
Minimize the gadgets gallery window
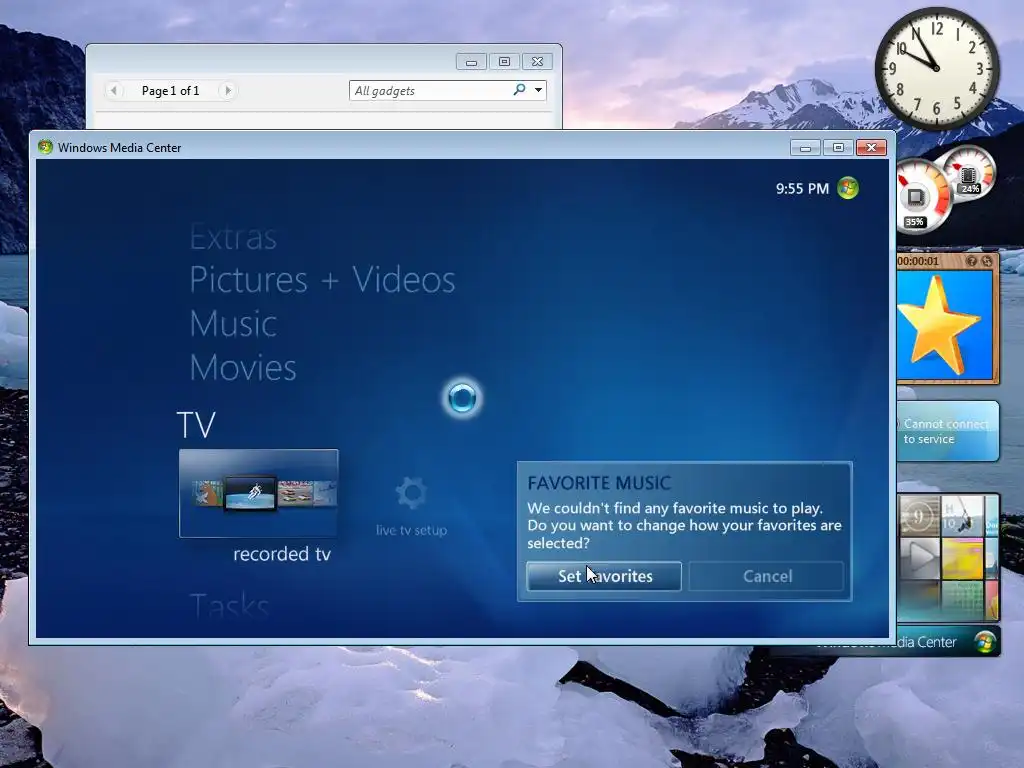[472, 62]
